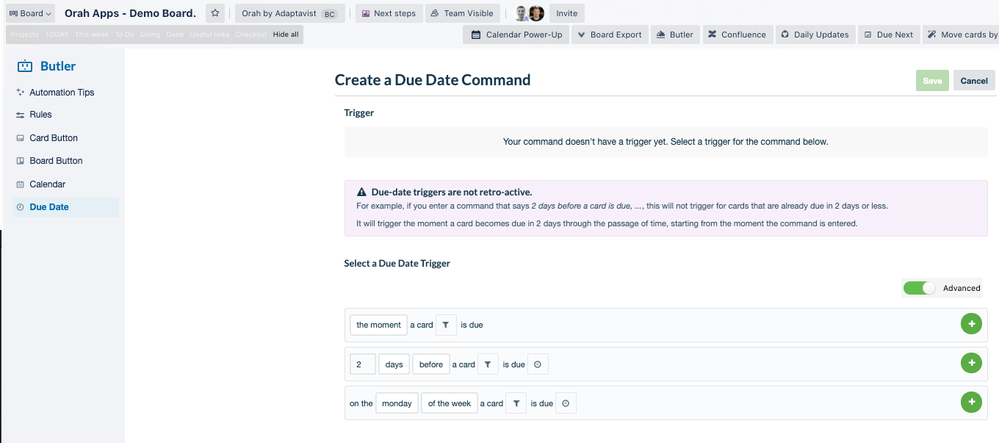The image size is (999, 443).
Task: Open Butler from the board header
Action: point(675,35)
